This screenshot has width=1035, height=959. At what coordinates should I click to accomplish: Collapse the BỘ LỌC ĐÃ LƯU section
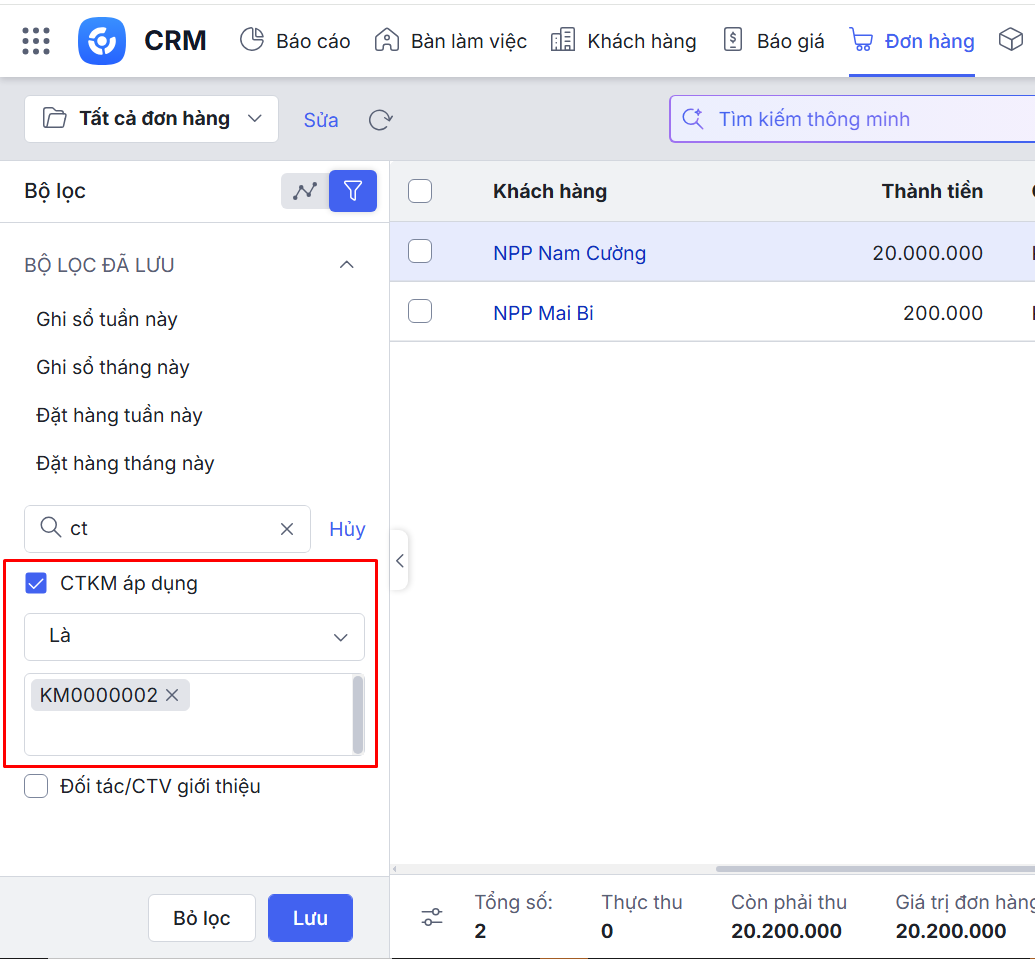tap(347, 265)
